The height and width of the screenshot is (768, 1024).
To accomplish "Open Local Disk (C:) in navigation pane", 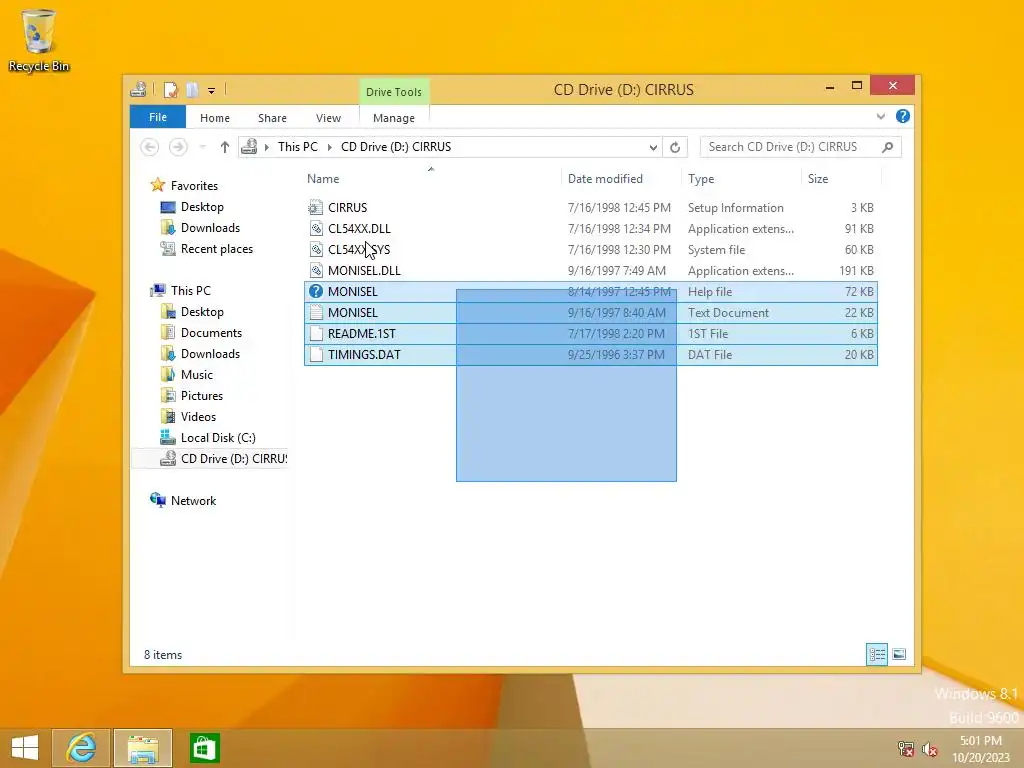I will coord(218,438).
